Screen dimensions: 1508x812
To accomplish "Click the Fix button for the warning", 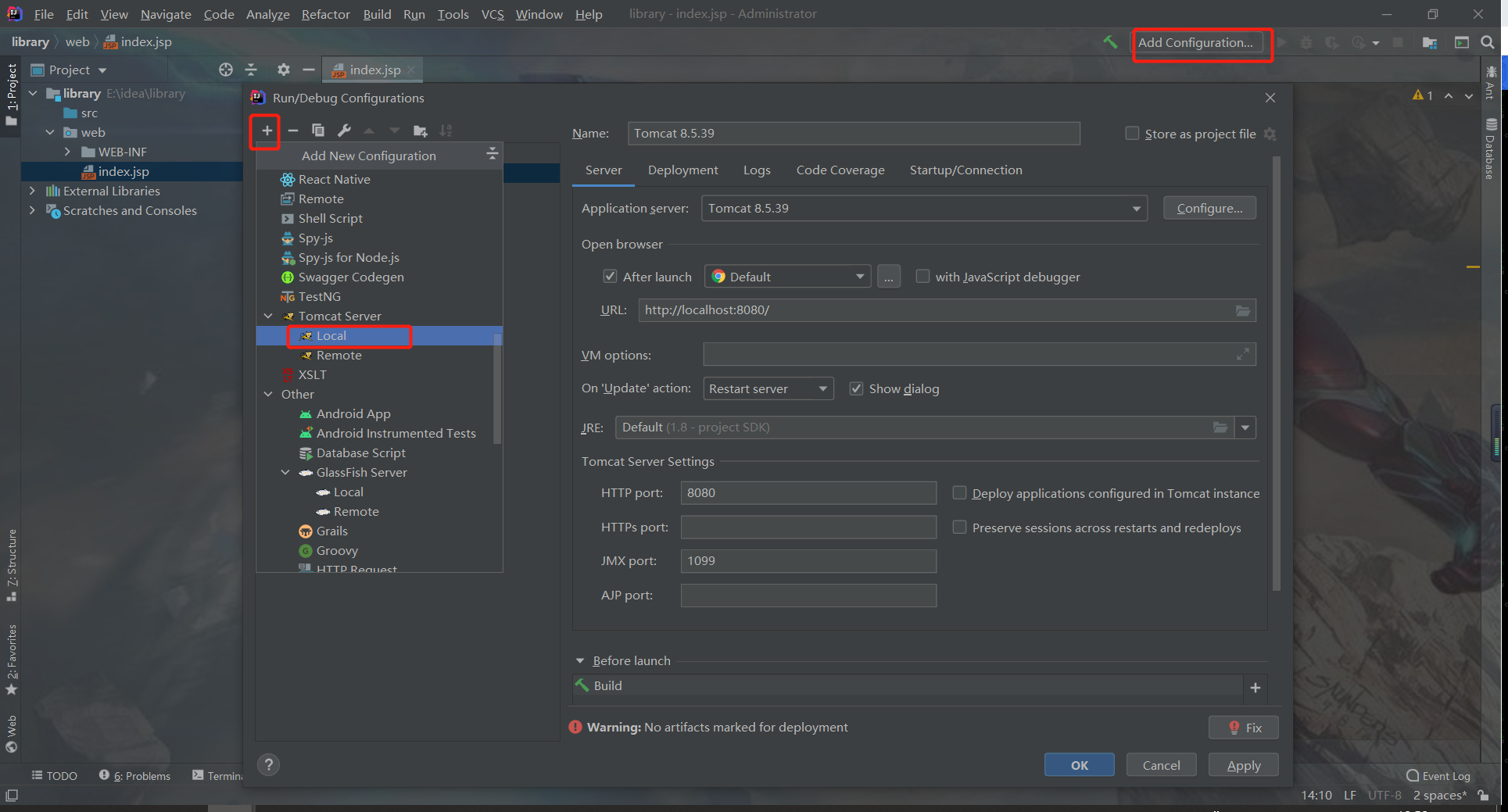I will pyautogui.click(x=1243, y=728).
